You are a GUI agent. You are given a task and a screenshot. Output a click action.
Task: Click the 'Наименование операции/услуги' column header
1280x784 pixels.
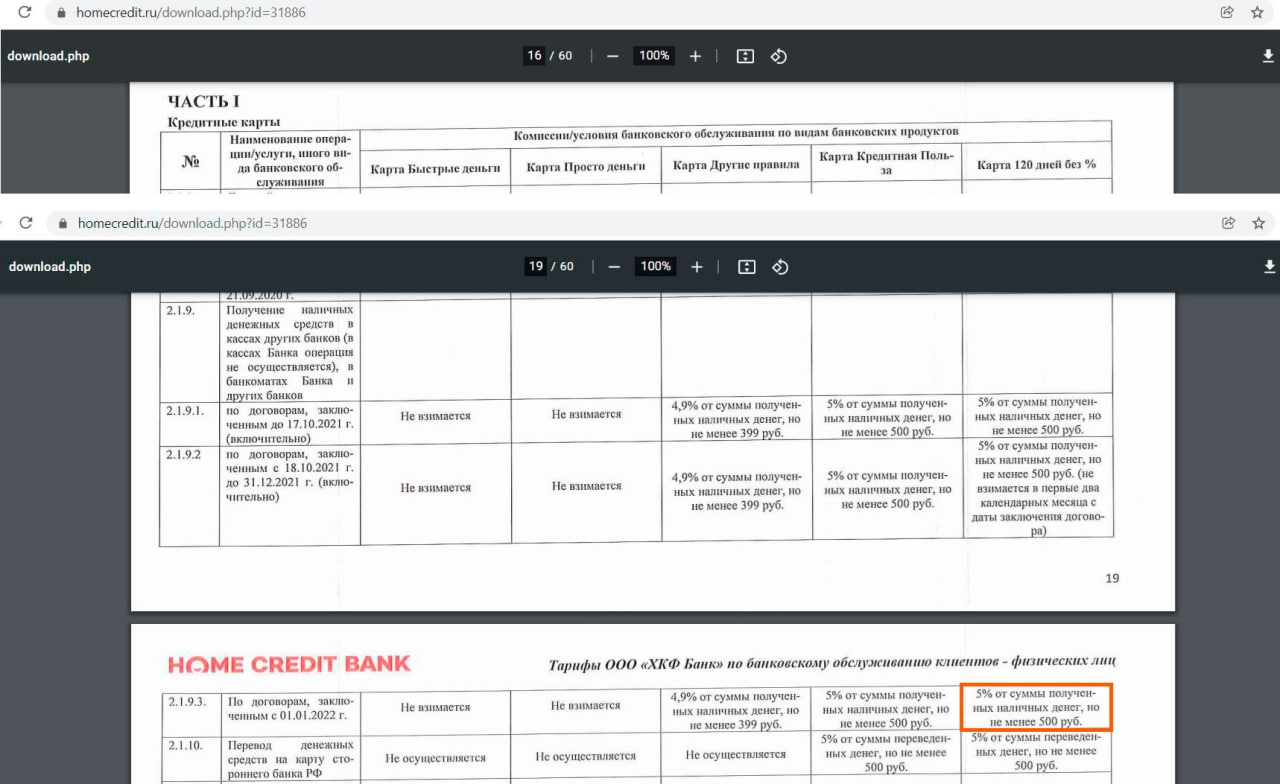290,160
